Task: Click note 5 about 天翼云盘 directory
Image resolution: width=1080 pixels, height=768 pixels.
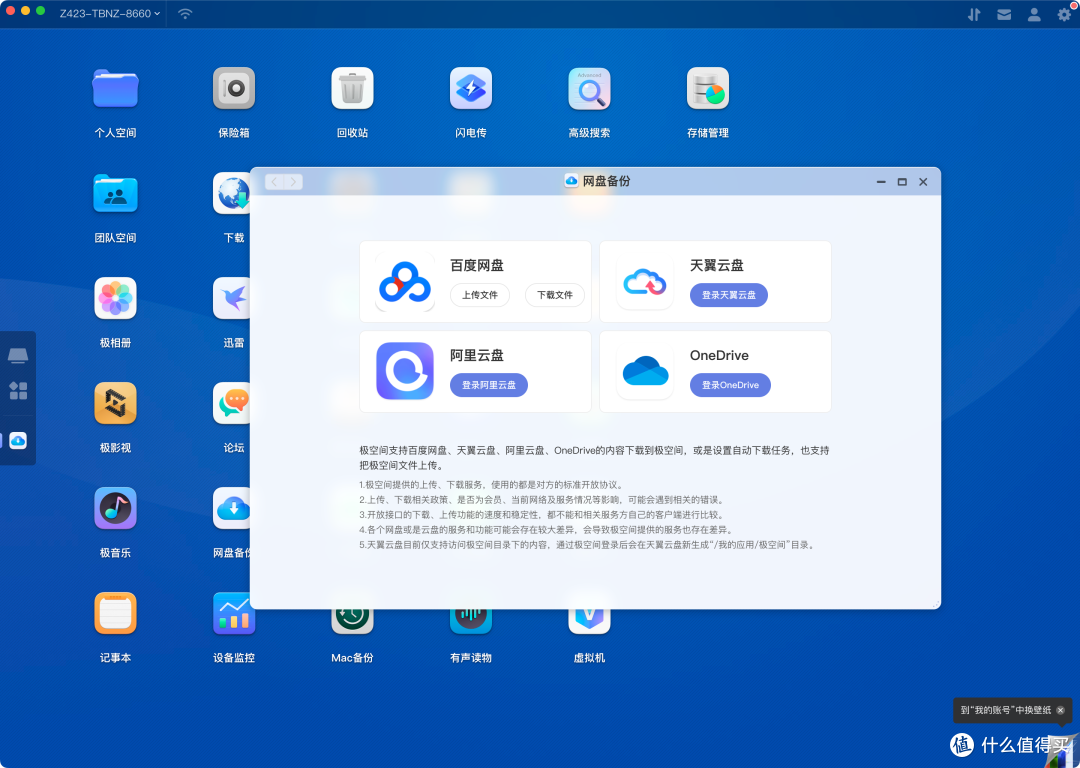Action: coord(588,545)
